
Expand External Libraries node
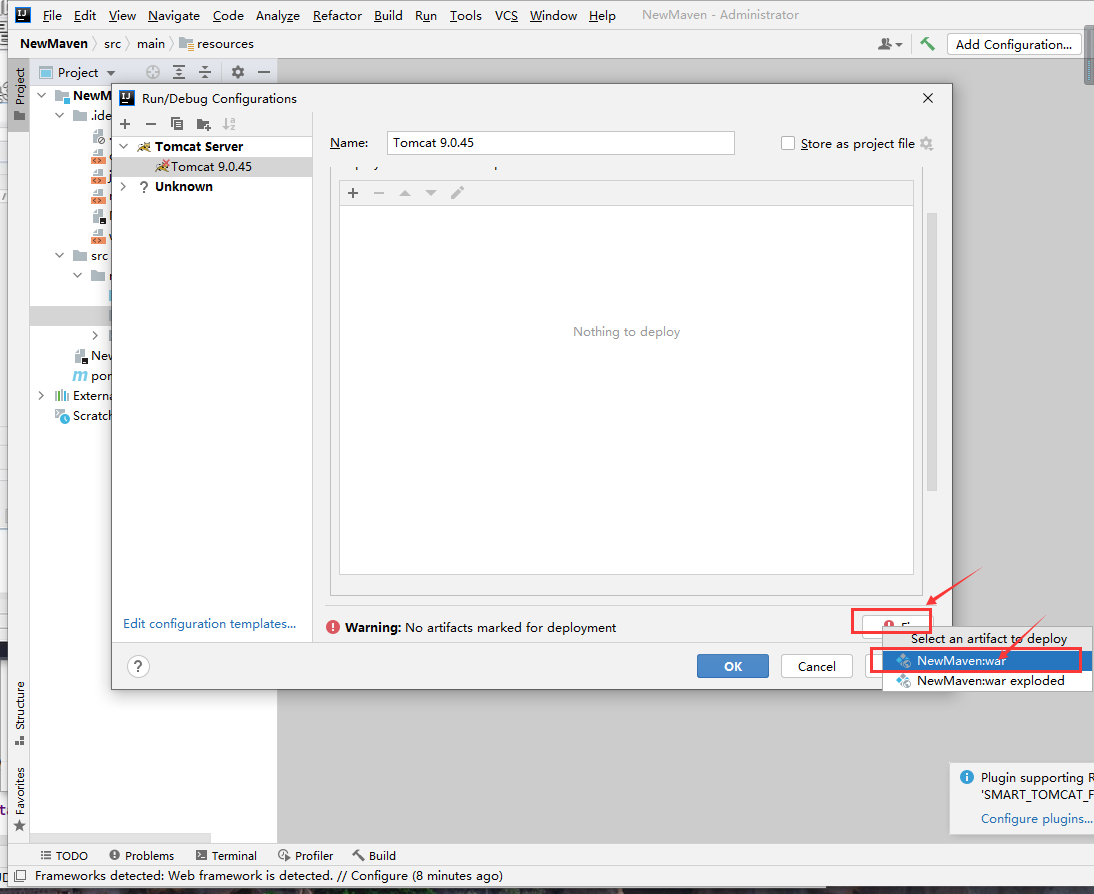pyautogui.click(x=42, y=396)
